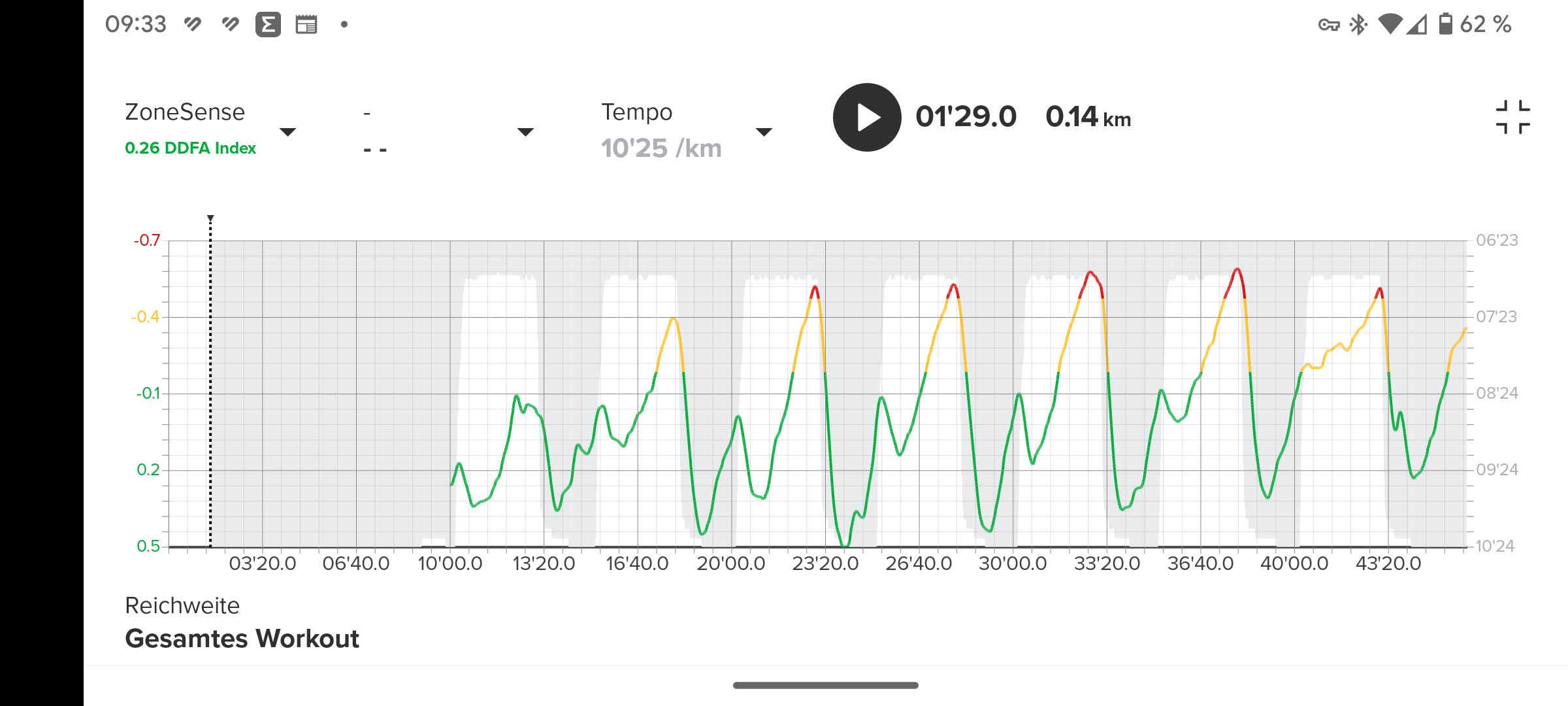Tap the 03'20.0 time axis label

pos(263,563)
